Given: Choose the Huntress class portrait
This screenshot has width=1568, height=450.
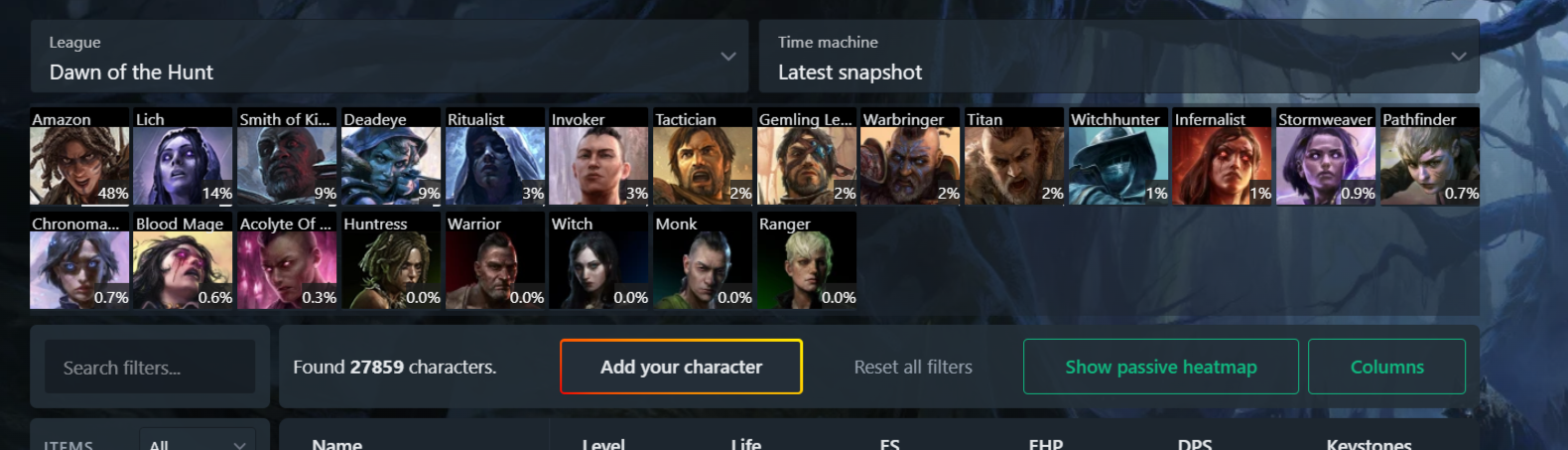Looking at the screenshot, I should (x=391, y=260).
